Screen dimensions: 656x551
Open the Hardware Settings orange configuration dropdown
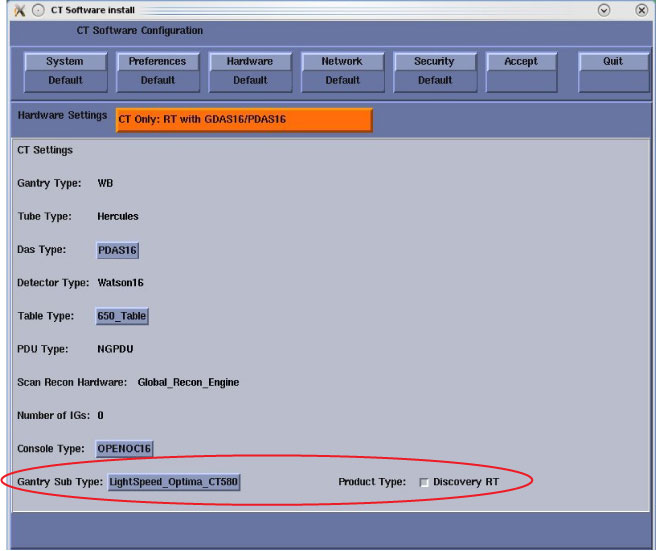(244, 120)
